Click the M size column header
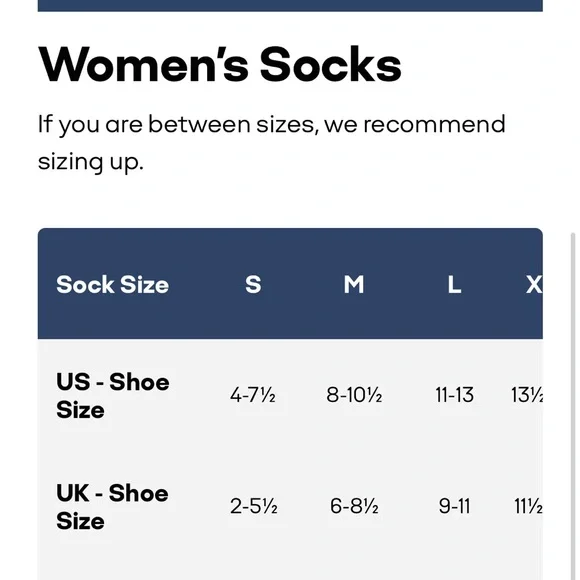 354,284
